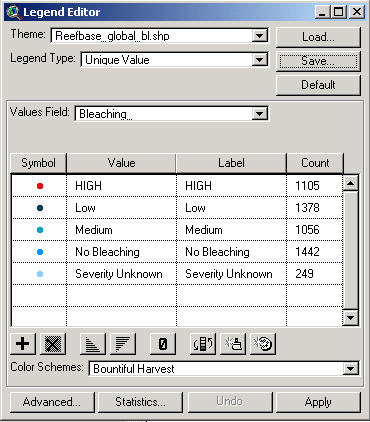Click the plus icon to add a class
The image size is (370, 422).
23,344
